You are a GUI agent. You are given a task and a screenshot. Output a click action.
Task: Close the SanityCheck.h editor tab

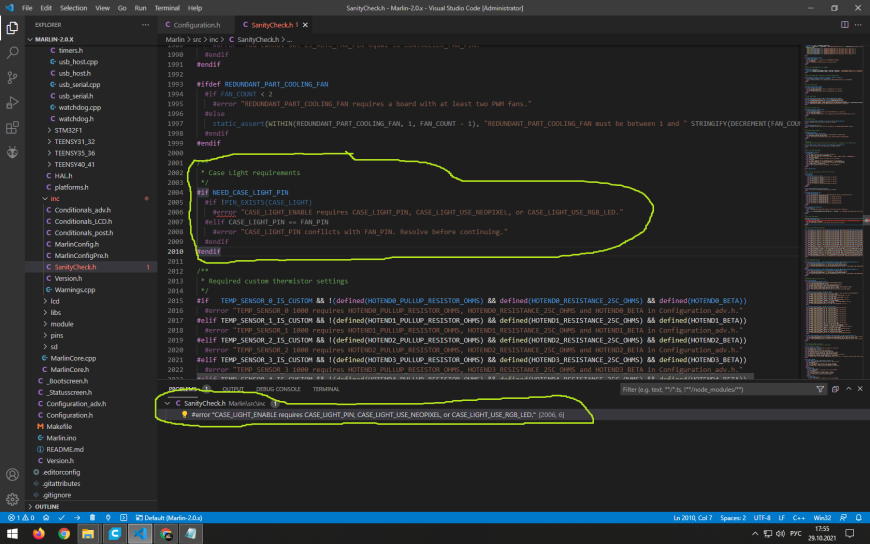305,25
